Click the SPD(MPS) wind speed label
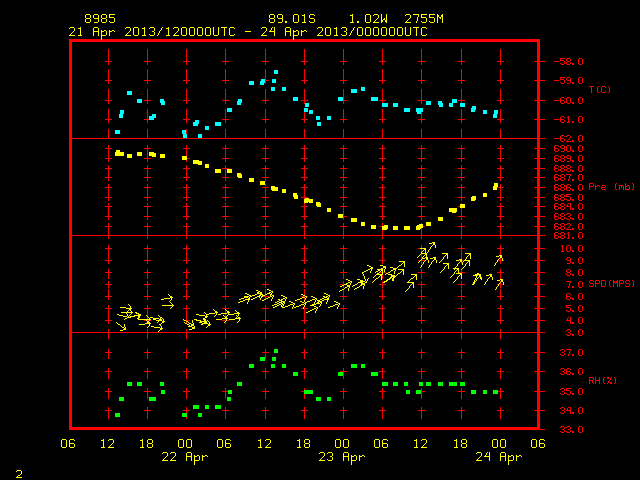Image resolution: width=640 pixels, height=480 pixels. [x=611, y=283]
